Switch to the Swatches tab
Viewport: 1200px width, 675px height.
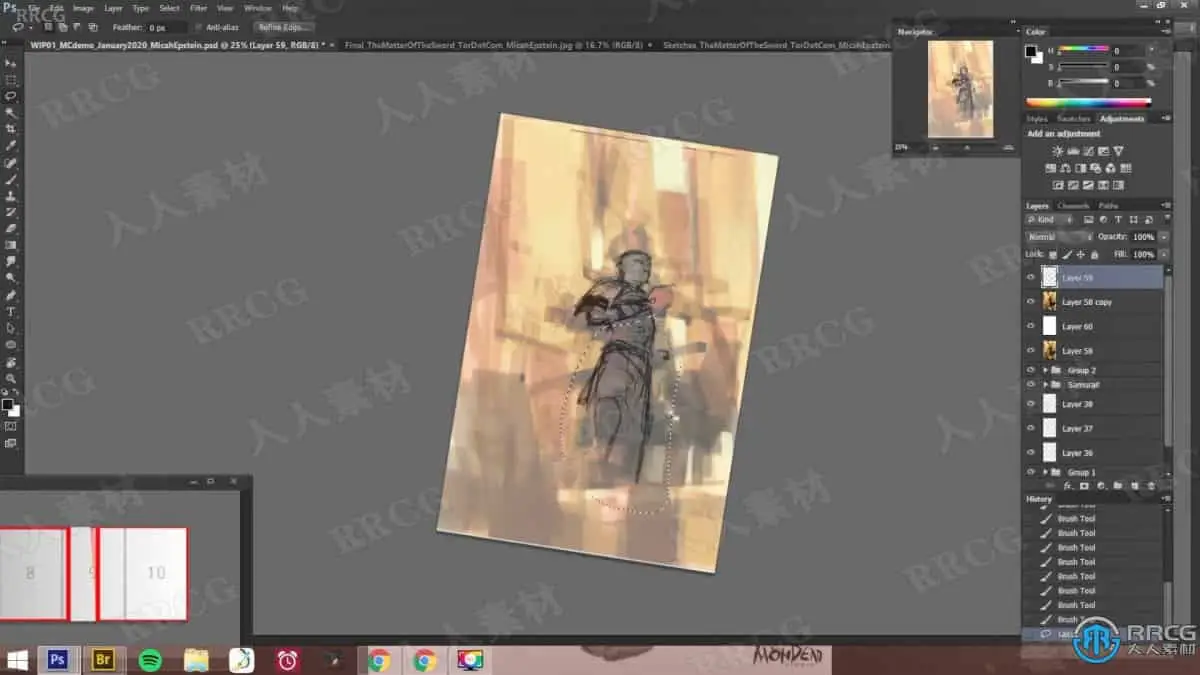pyautogui.click(x=1073, y=119)
